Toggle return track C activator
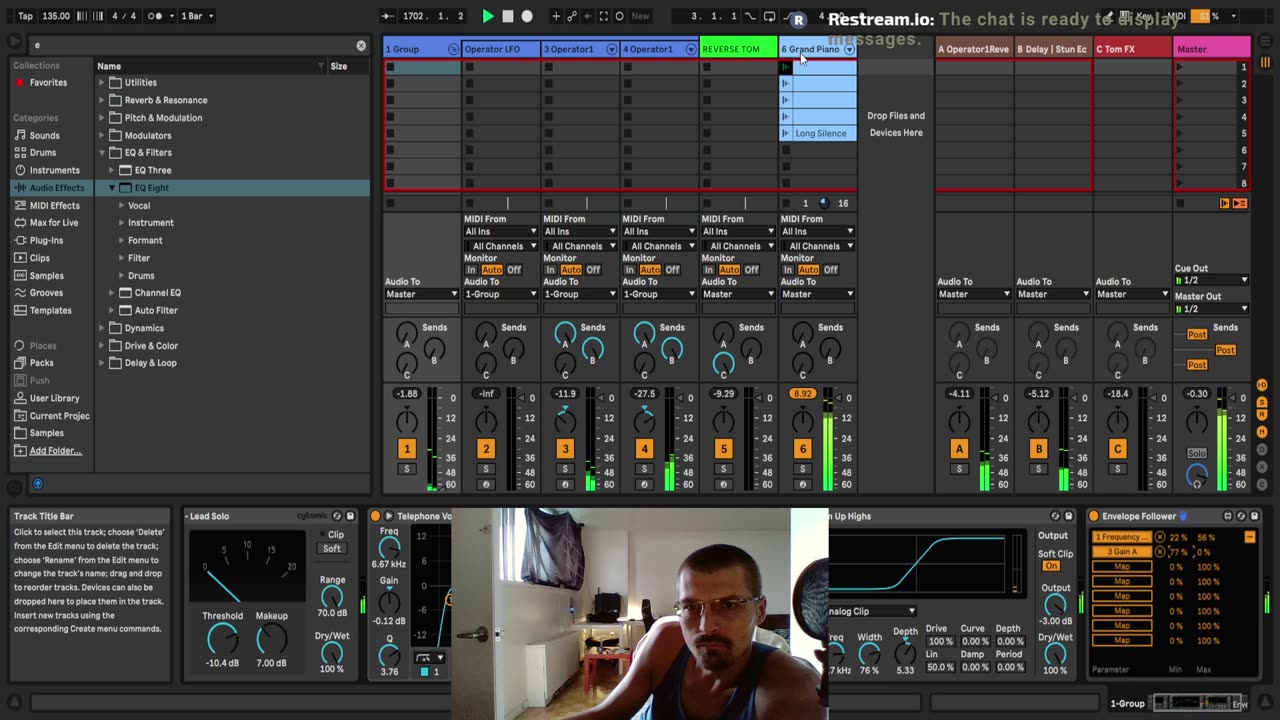Image resolution: width=1280 pixels, height=720 pixels. (x=1117, y=449)
